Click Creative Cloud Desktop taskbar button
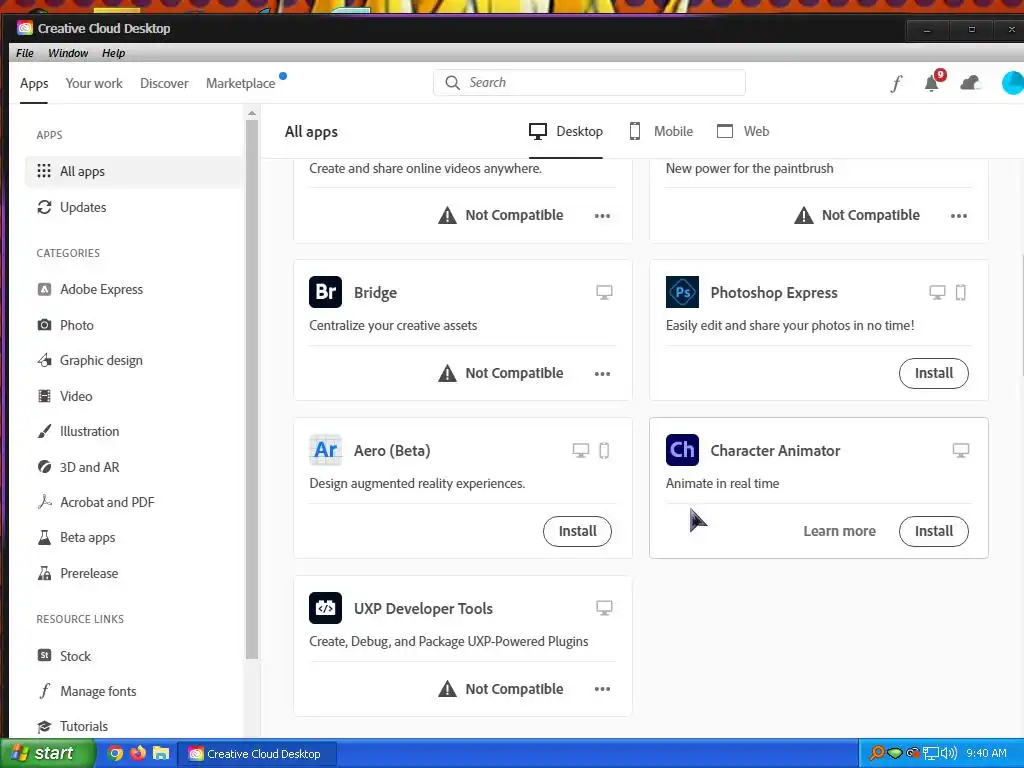 pyautogui.click(x=257, y=754)
